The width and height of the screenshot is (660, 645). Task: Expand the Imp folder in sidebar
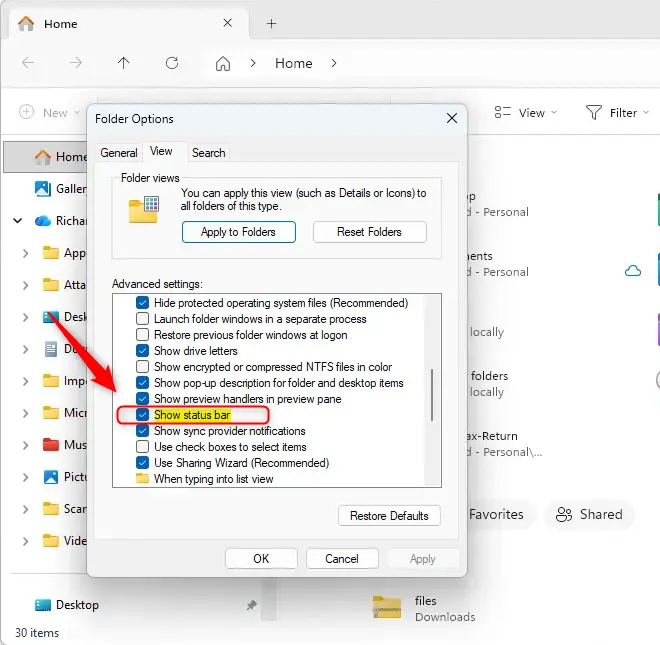pos(26,381)
